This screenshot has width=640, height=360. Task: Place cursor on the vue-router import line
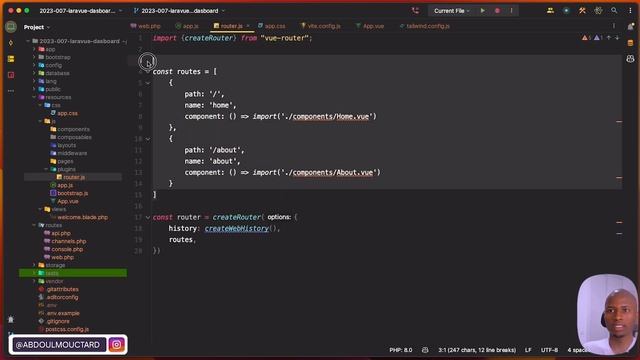232,38
